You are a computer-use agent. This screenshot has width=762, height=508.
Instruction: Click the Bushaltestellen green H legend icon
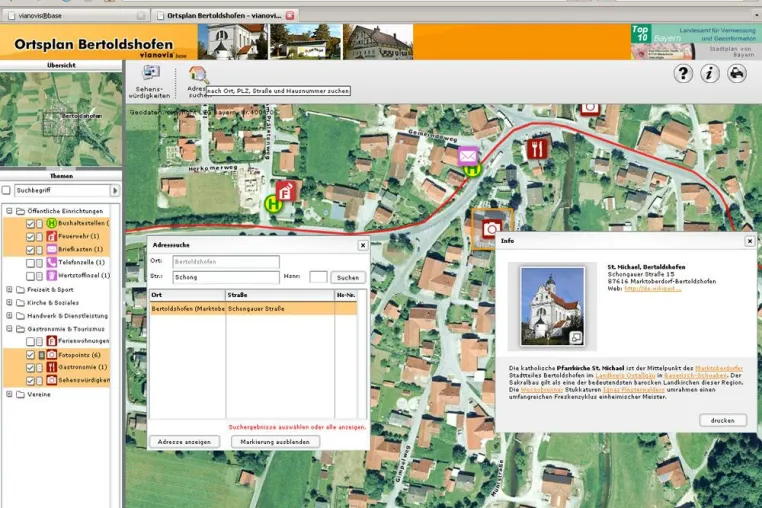(x=52, y=223)
